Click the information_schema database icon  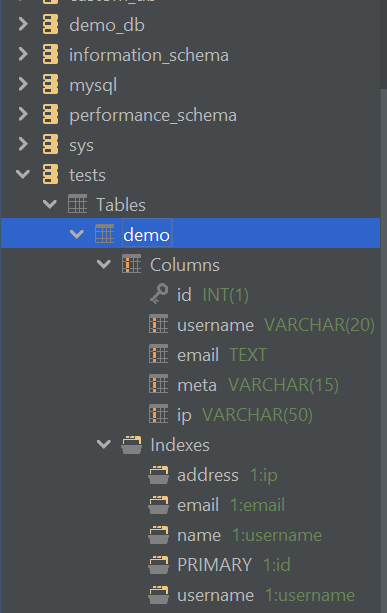click(x=50, y=54)
